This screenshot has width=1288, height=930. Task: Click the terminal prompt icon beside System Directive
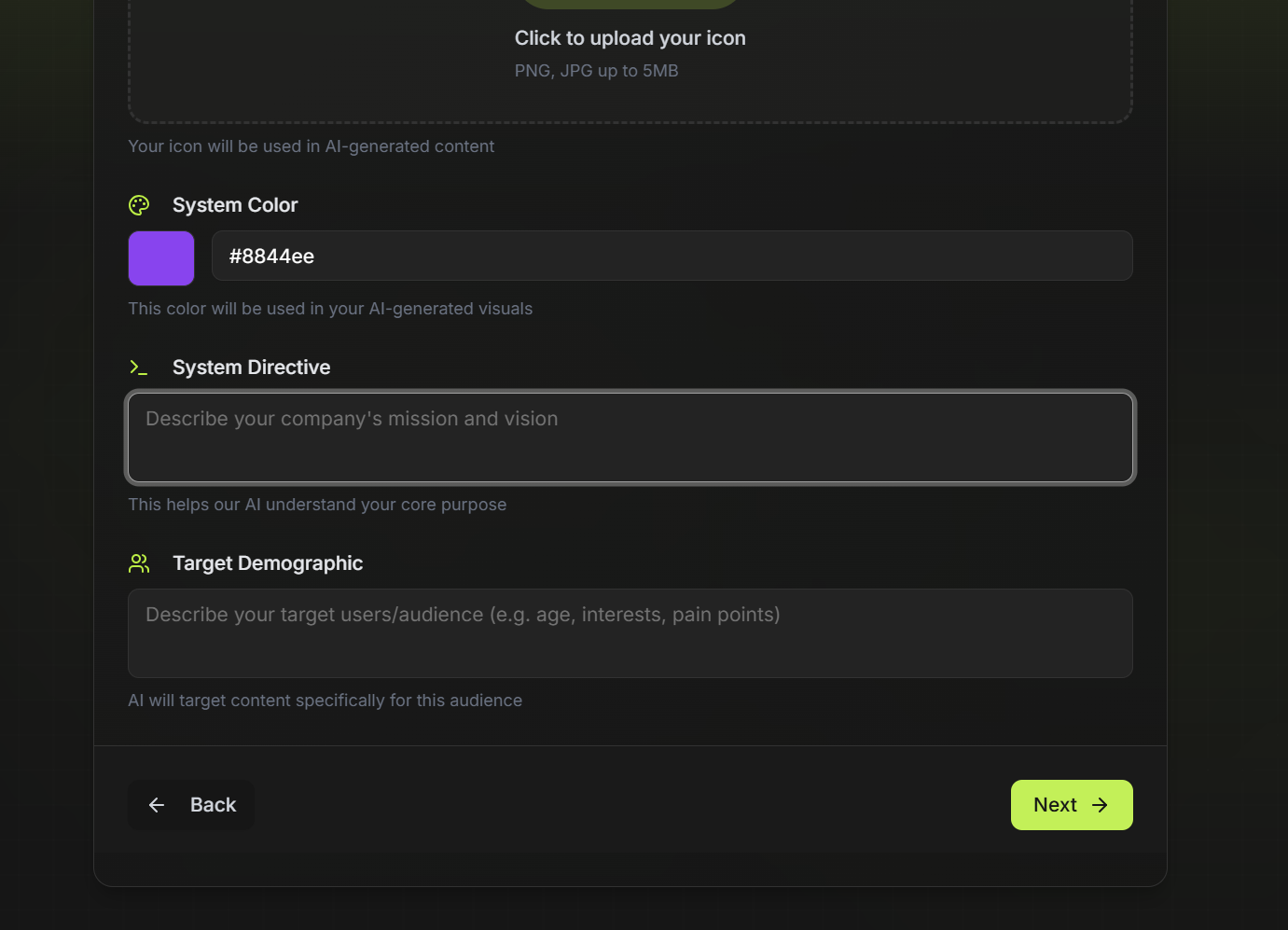(x=139, y=368)
